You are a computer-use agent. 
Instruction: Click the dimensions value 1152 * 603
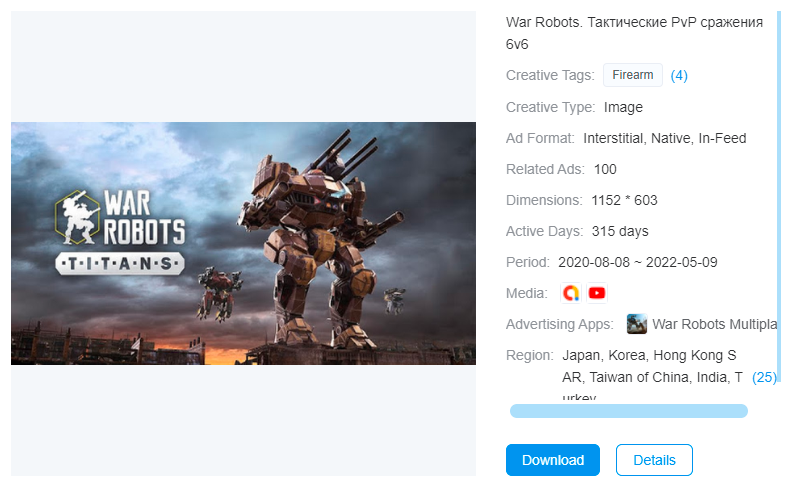click(x=624, y=200)
